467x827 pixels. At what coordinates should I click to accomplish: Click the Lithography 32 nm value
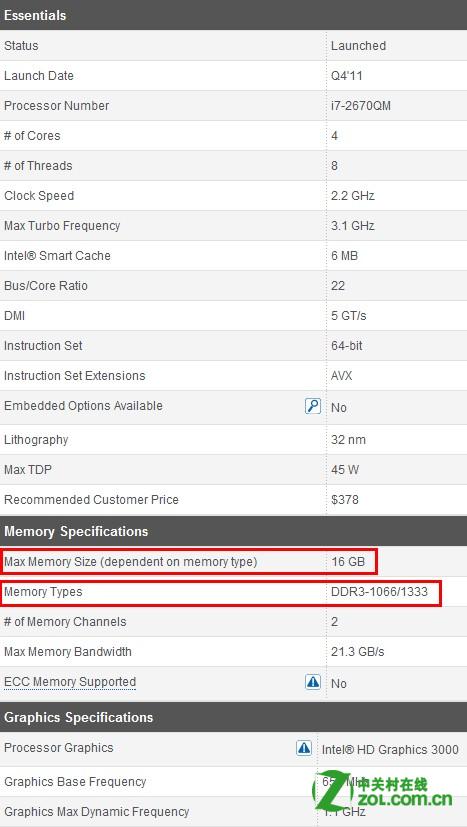coord(348,440)
